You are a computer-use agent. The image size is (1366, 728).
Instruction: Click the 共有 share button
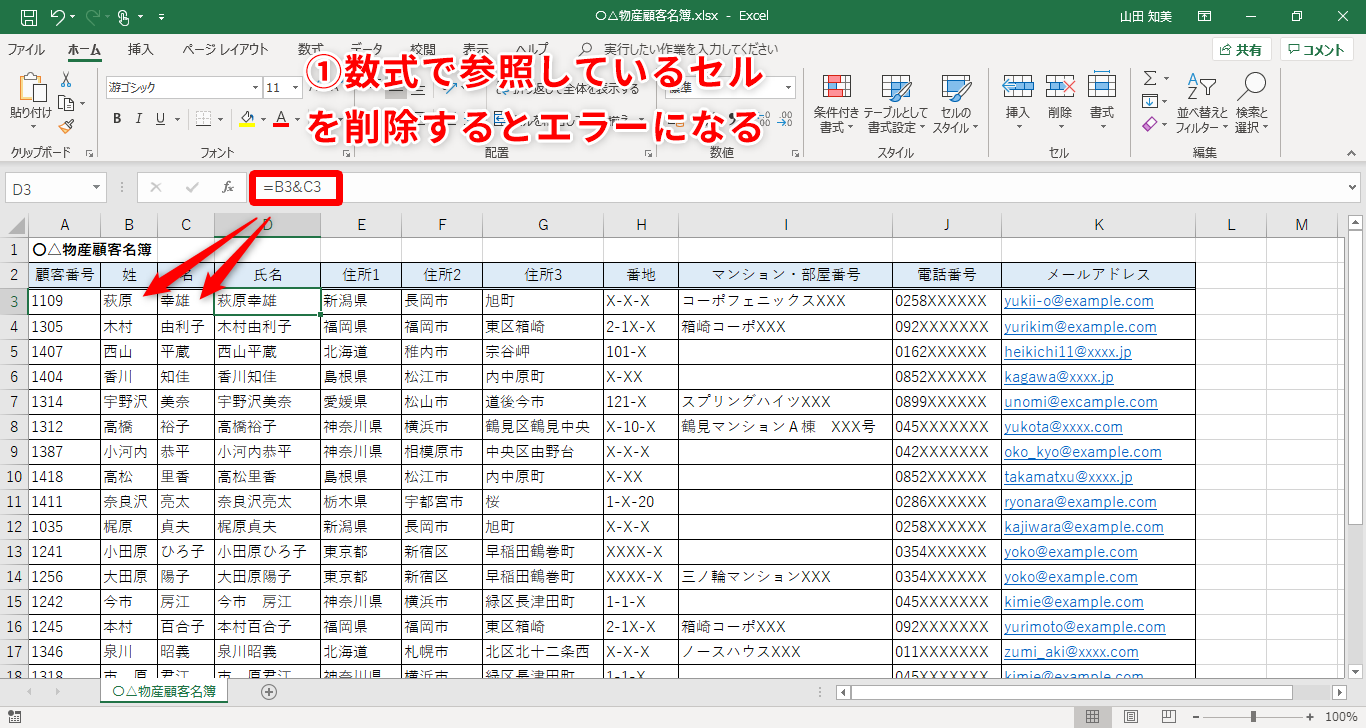coord(1241,49)
